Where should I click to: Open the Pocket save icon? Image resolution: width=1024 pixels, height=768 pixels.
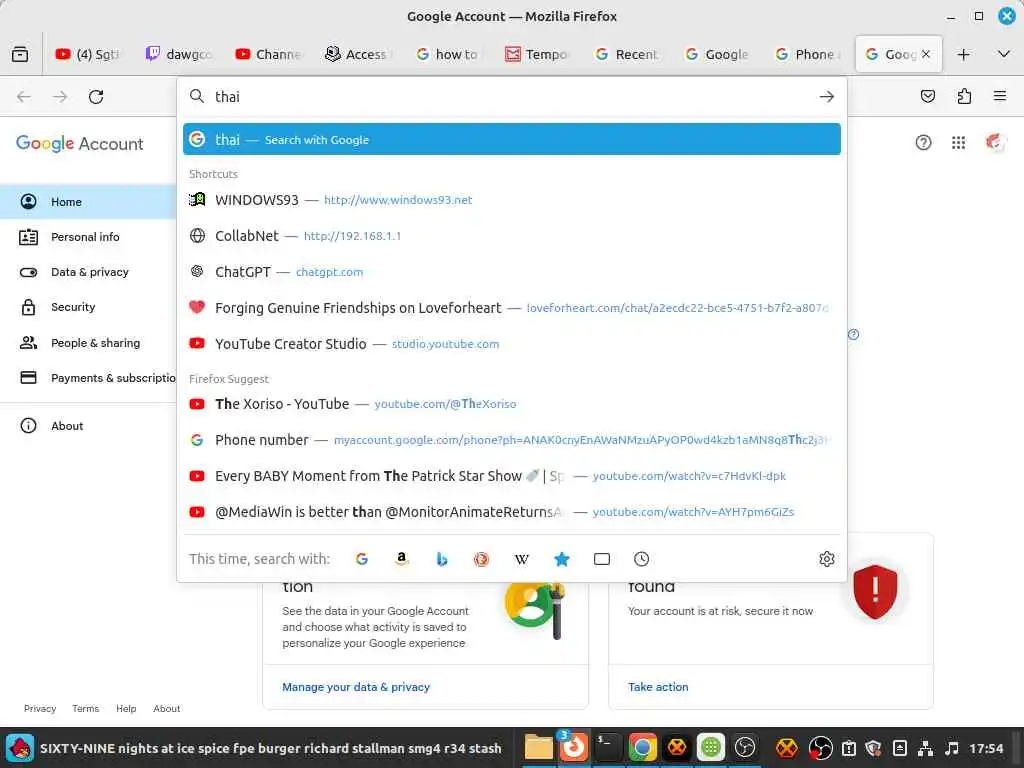tap(927, 97)
